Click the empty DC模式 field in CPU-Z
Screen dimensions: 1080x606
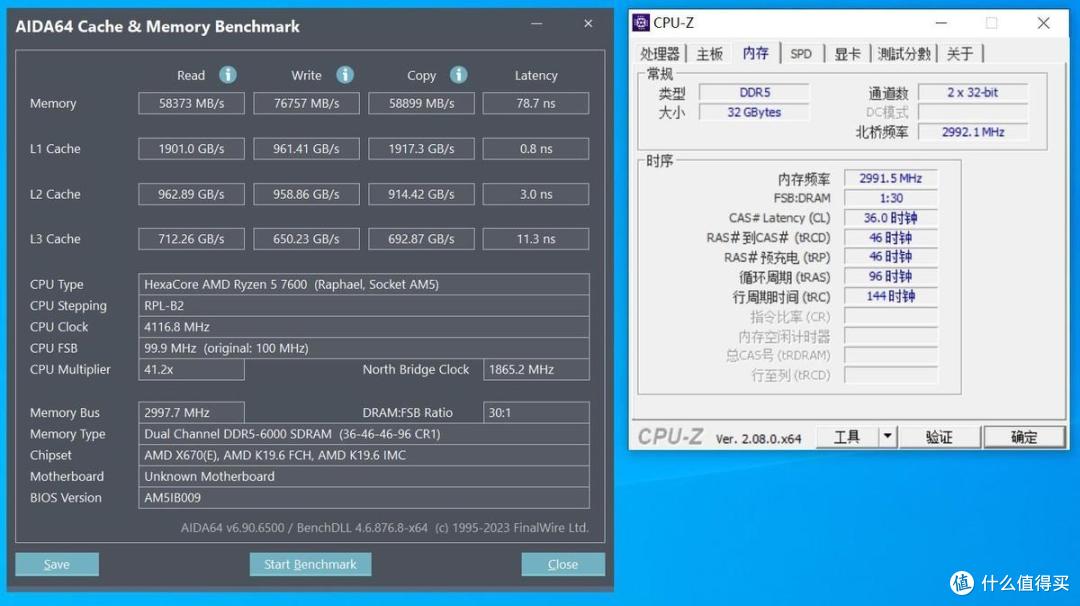973,112
